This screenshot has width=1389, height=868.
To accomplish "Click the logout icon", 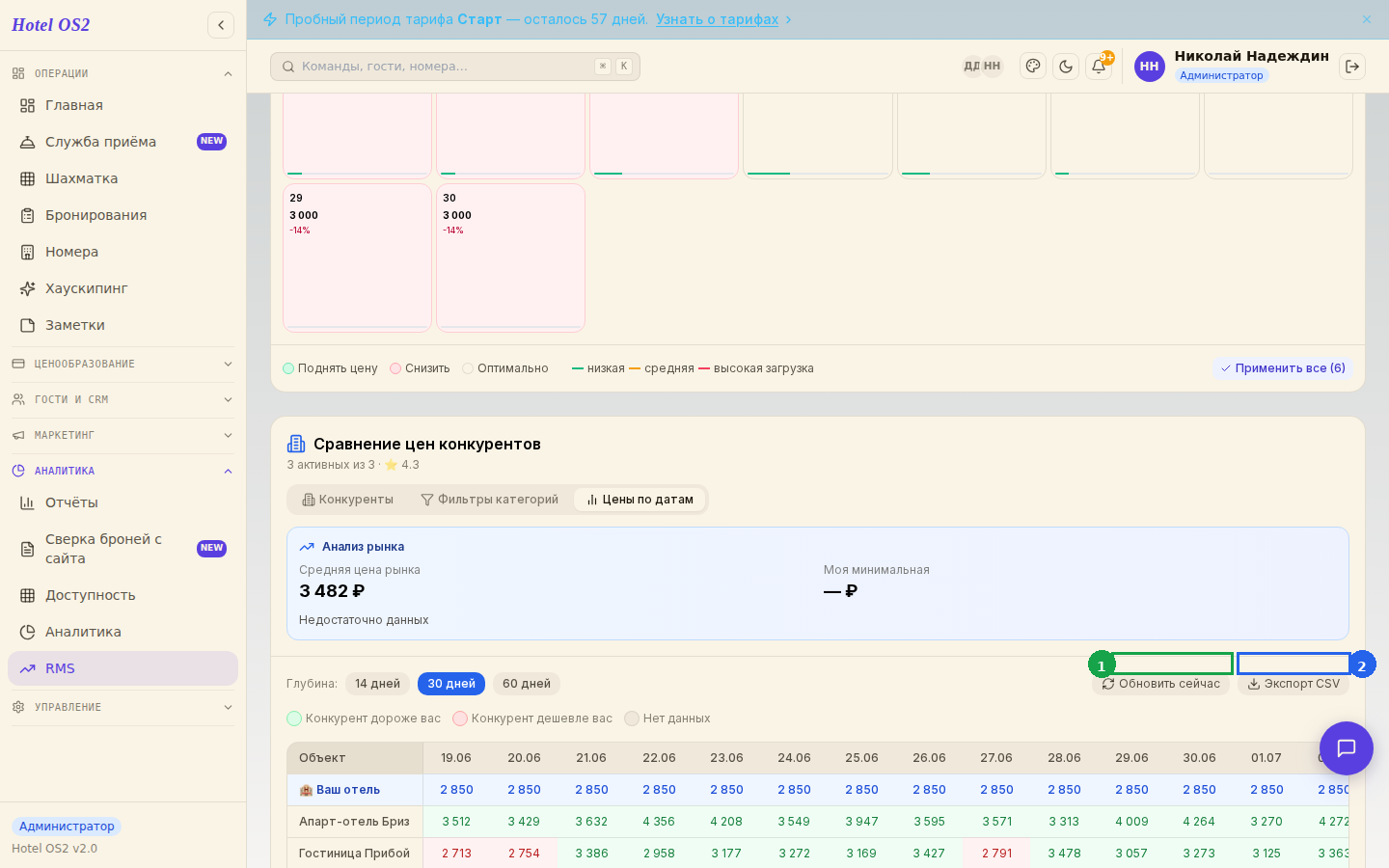I will [x=1352, y=67].
